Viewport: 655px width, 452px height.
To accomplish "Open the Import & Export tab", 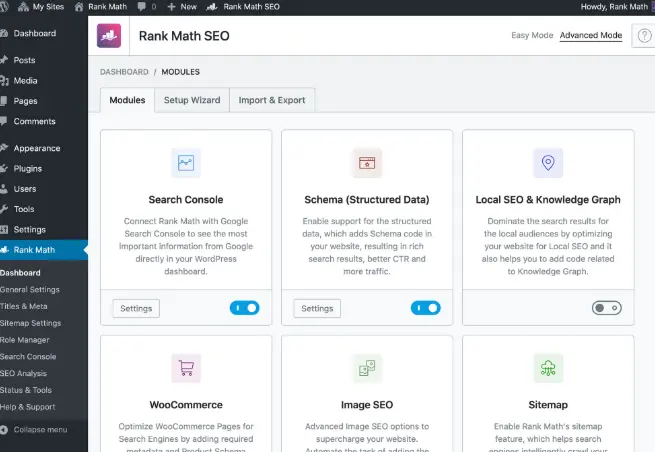I will pyautogui.click(x=272, y=100).
